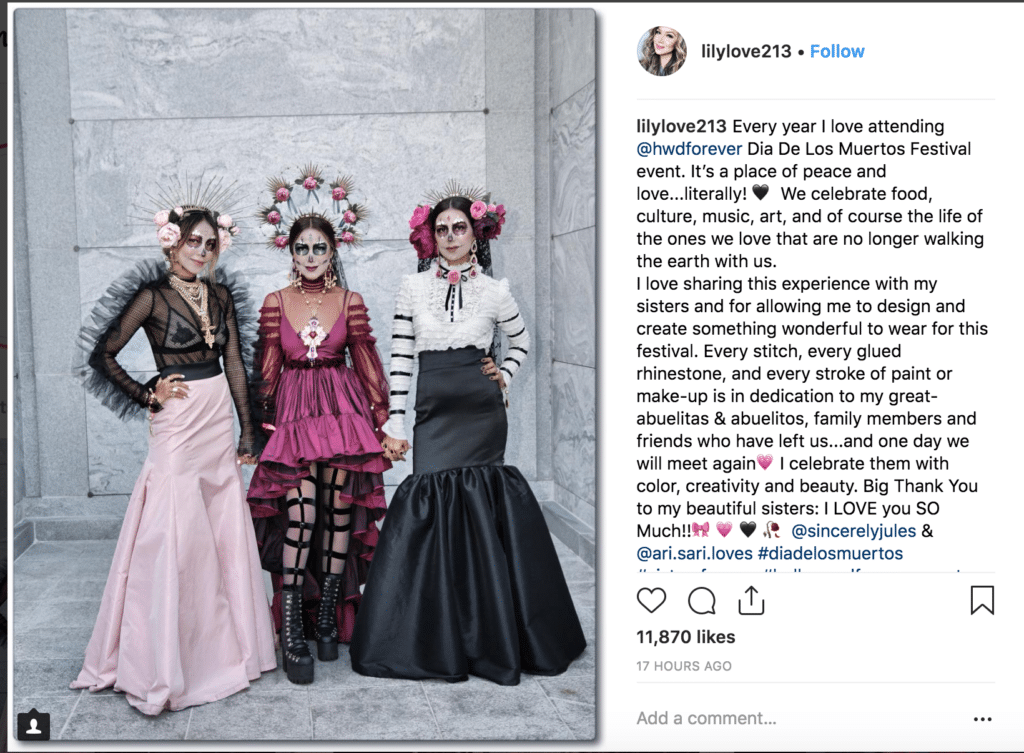Open the 17 hours ago timestamp
The width and height of the screenshot is (1024, 753).
pyautogui.click(x=684, y=666)
